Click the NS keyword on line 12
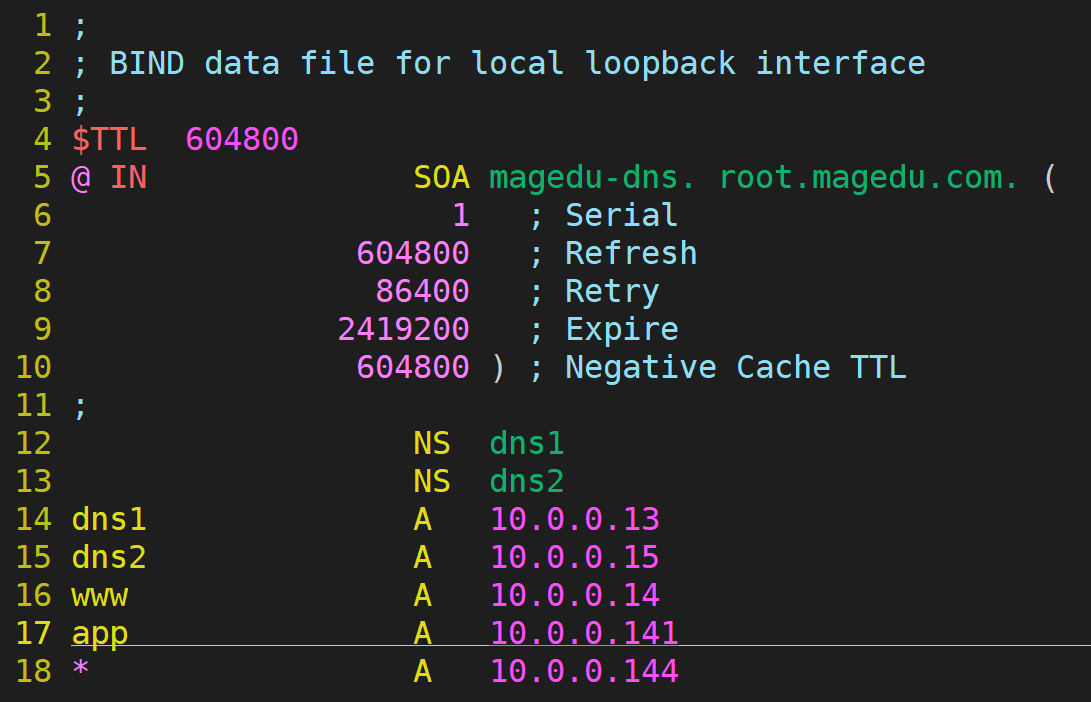1091x702 pixels. click(432, 443)
